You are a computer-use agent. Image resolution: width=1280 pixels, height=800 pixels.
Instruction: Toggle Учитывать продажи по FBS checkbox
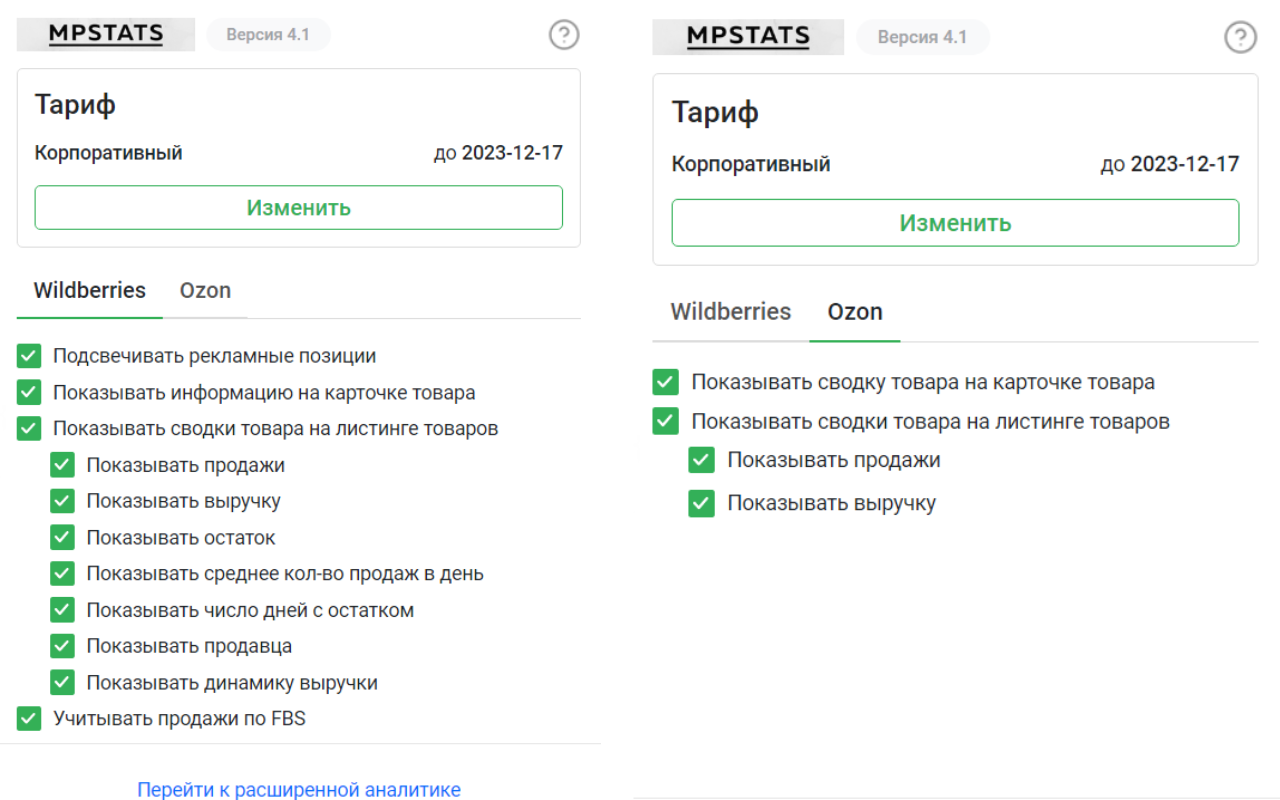point(29,718)
